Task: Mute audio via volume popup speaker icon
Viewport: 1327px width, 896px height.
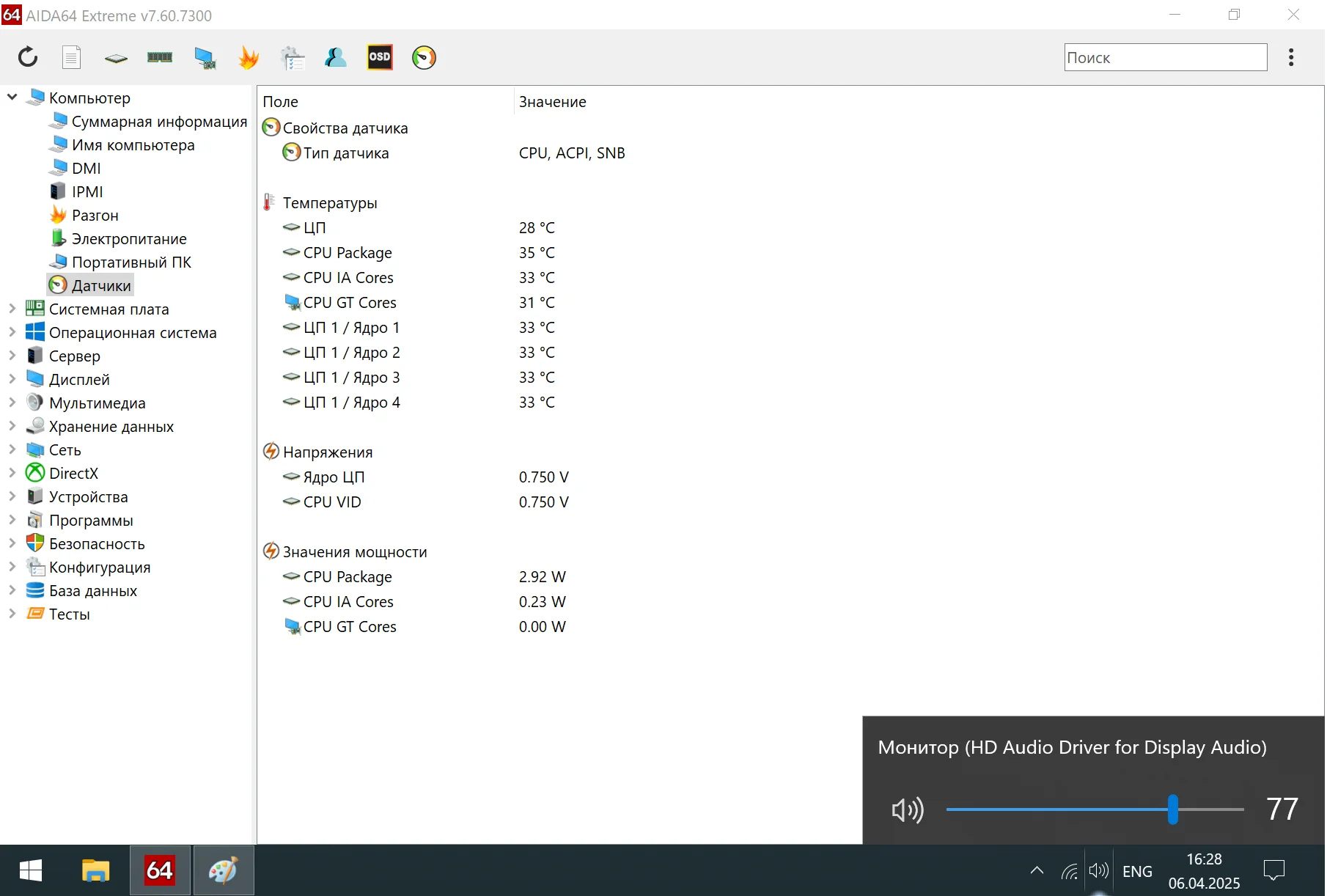Action: click(908, 809)
